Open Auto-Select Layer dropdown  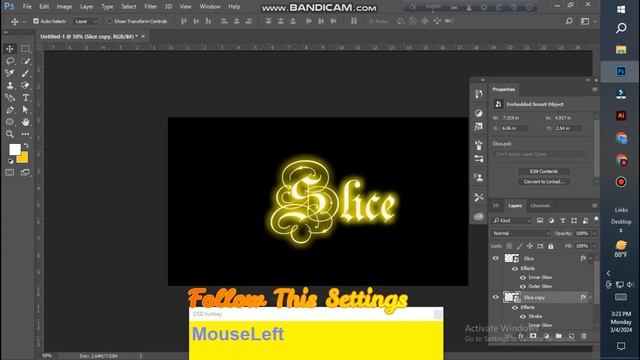(x=86, y=21)
